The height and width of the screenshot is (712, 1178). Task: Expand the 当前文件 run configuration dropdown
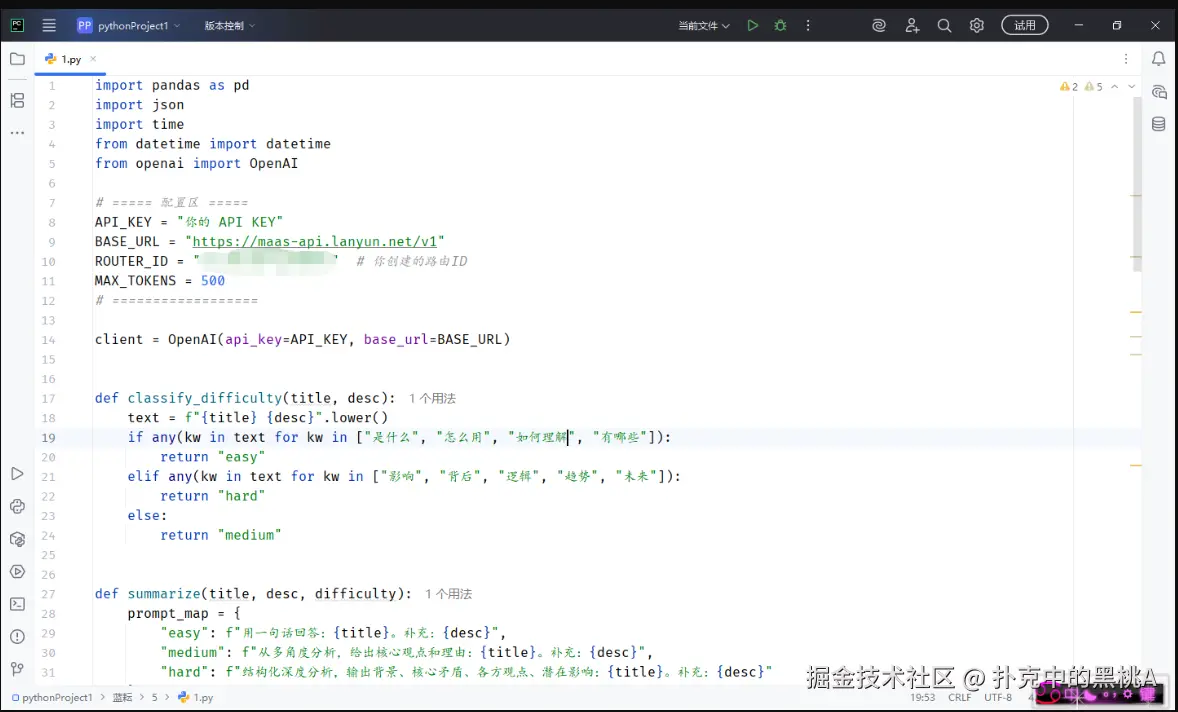pyautogui.click(x=704, y=26)
